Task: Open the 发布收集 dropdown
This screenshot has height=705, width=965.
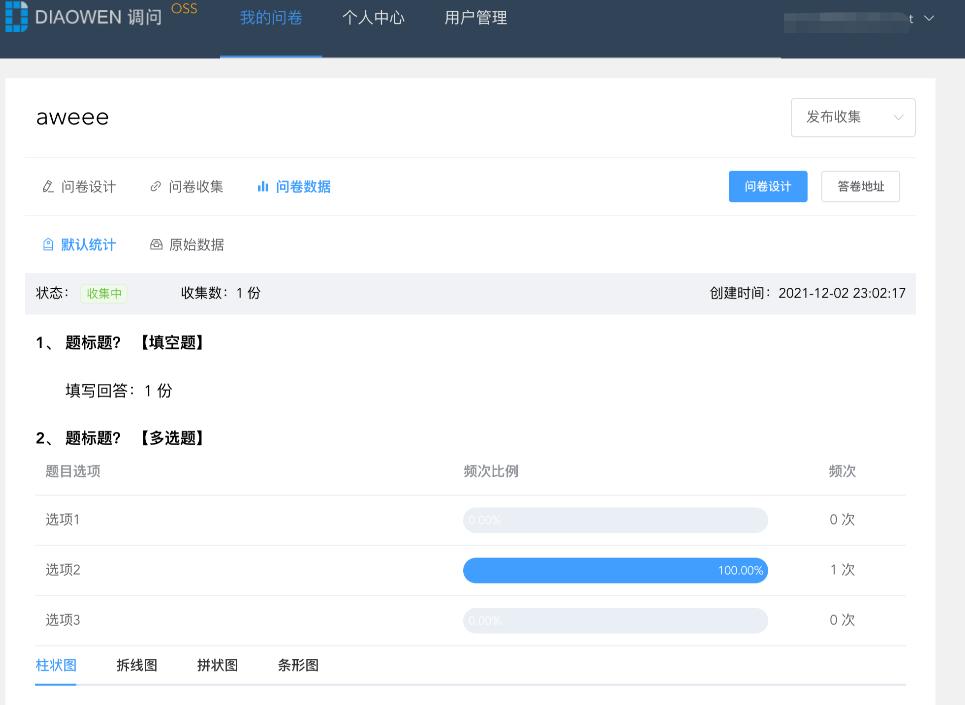Action: point(852,117)
